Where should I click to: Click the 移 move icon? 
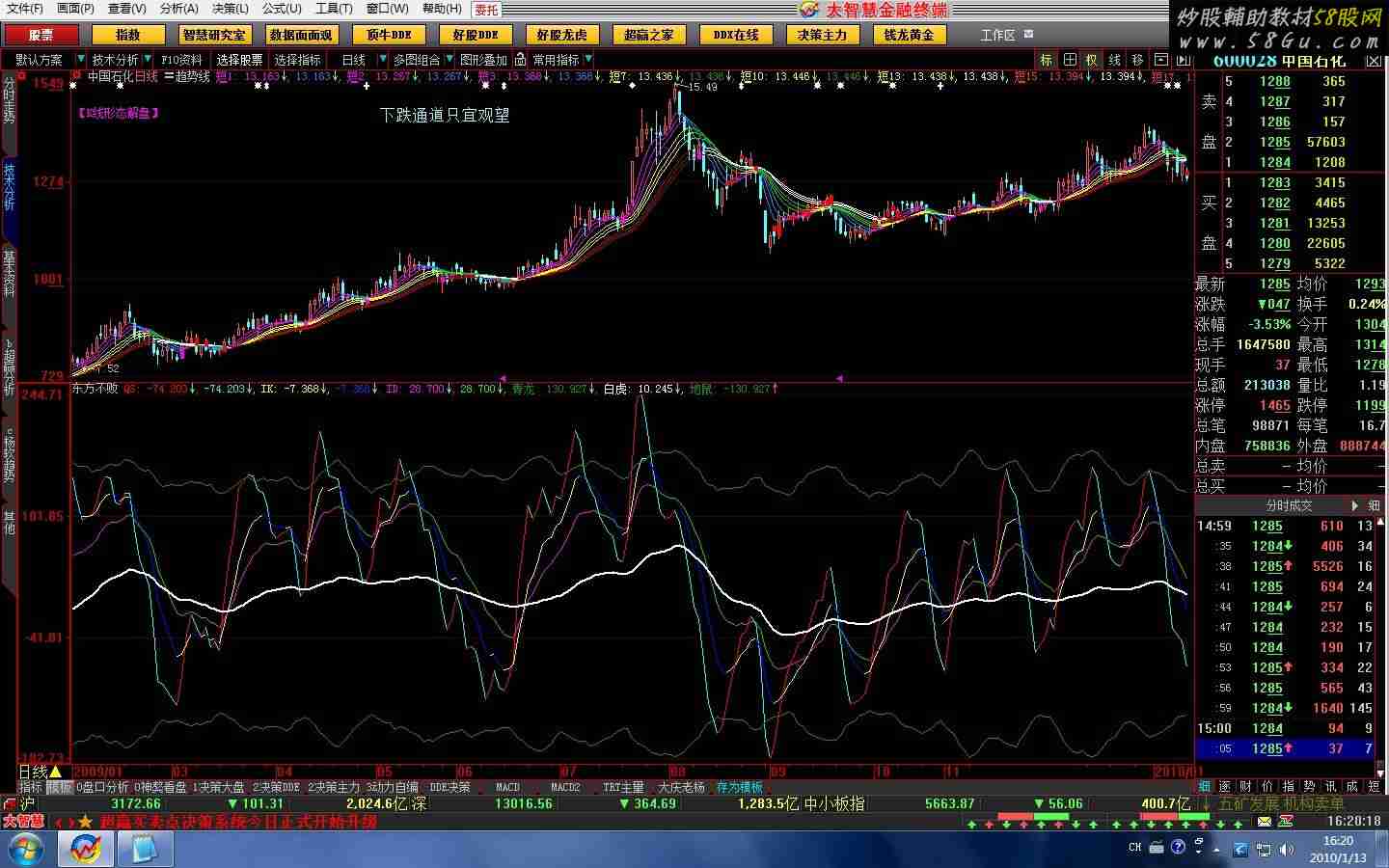(1137, 60)
